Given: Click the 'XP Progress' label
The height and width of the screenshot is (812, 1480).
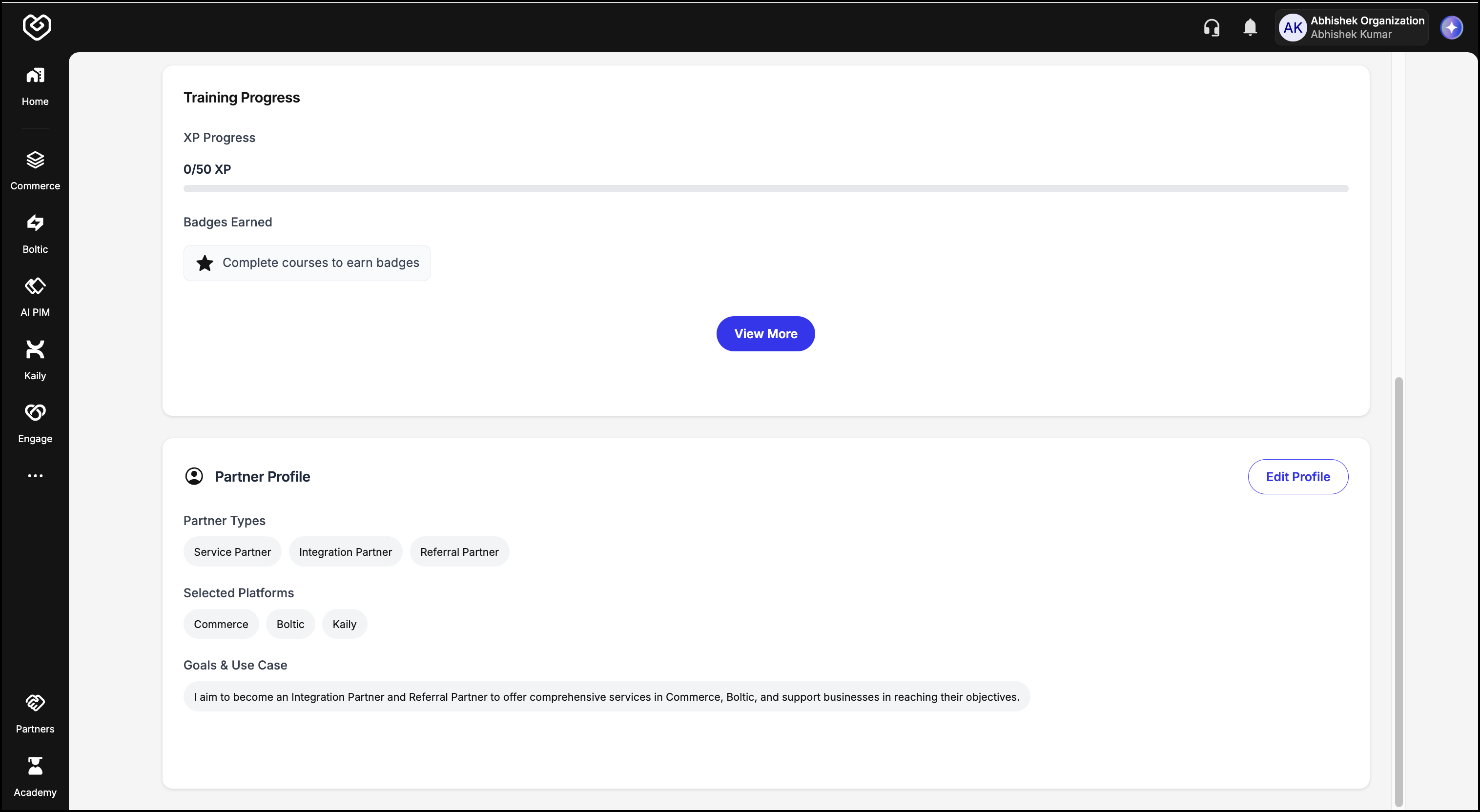Looking at the screenshot, I should (x=219, y=138).
